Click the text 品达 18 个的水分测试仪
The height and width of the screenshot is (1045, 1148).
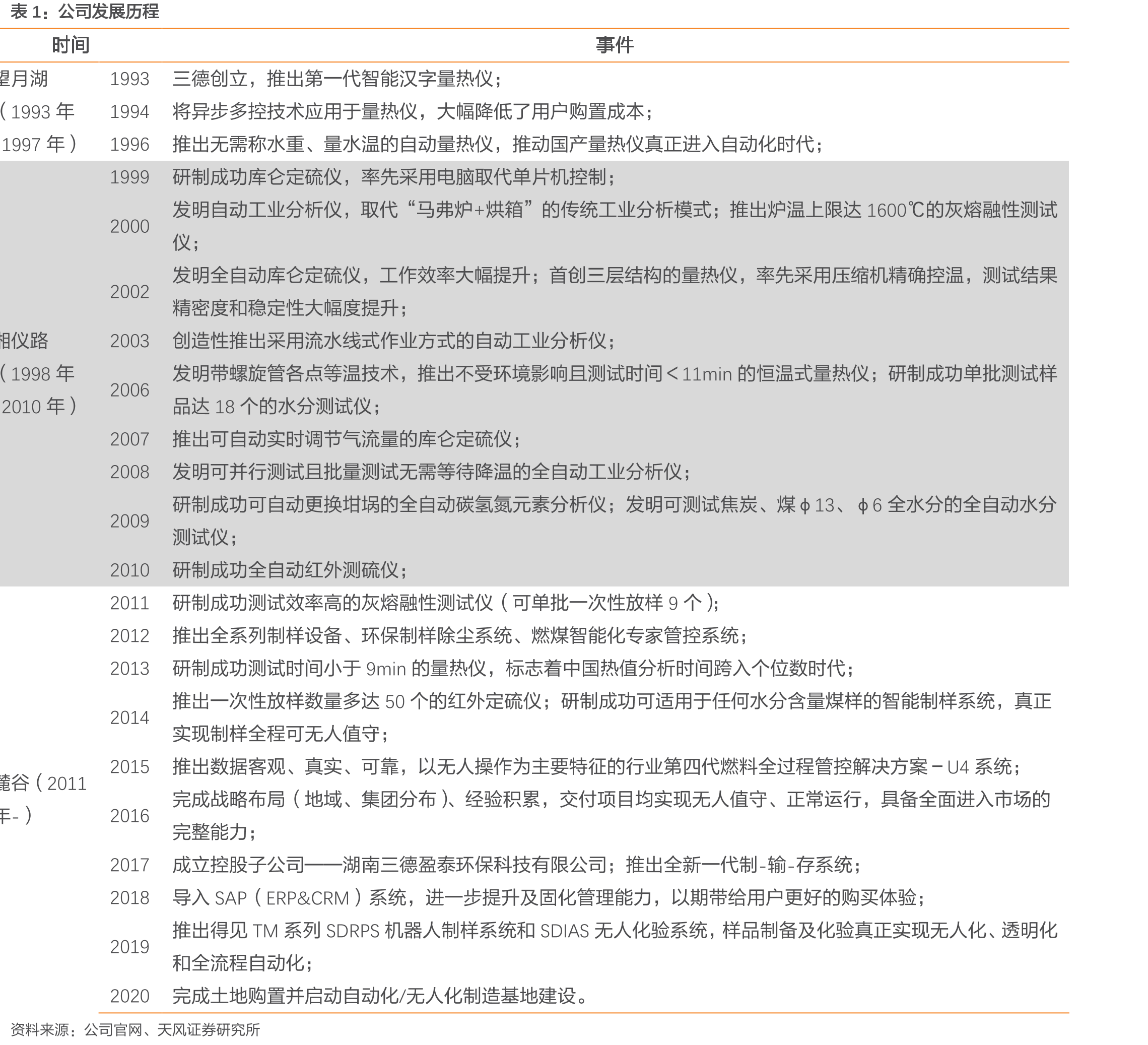pos(272,407)
